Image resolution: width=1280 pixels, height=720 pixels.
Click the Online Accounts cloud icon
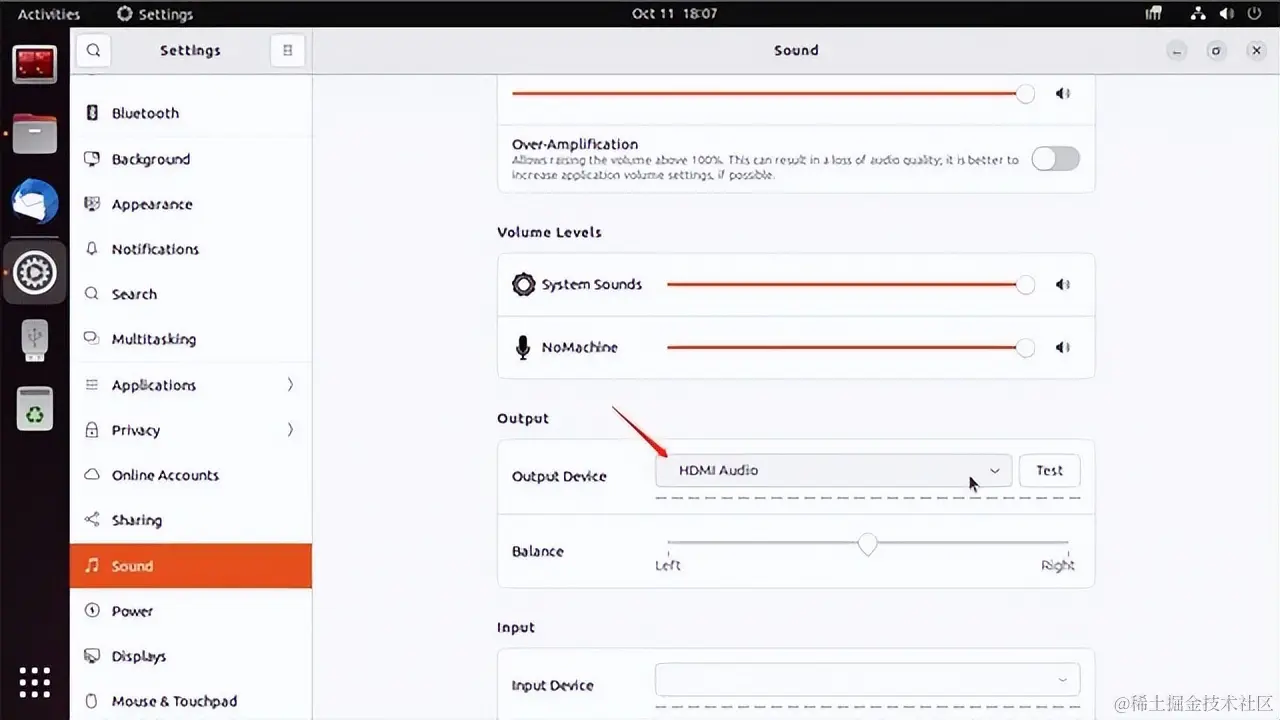click(x=92, y=475)
